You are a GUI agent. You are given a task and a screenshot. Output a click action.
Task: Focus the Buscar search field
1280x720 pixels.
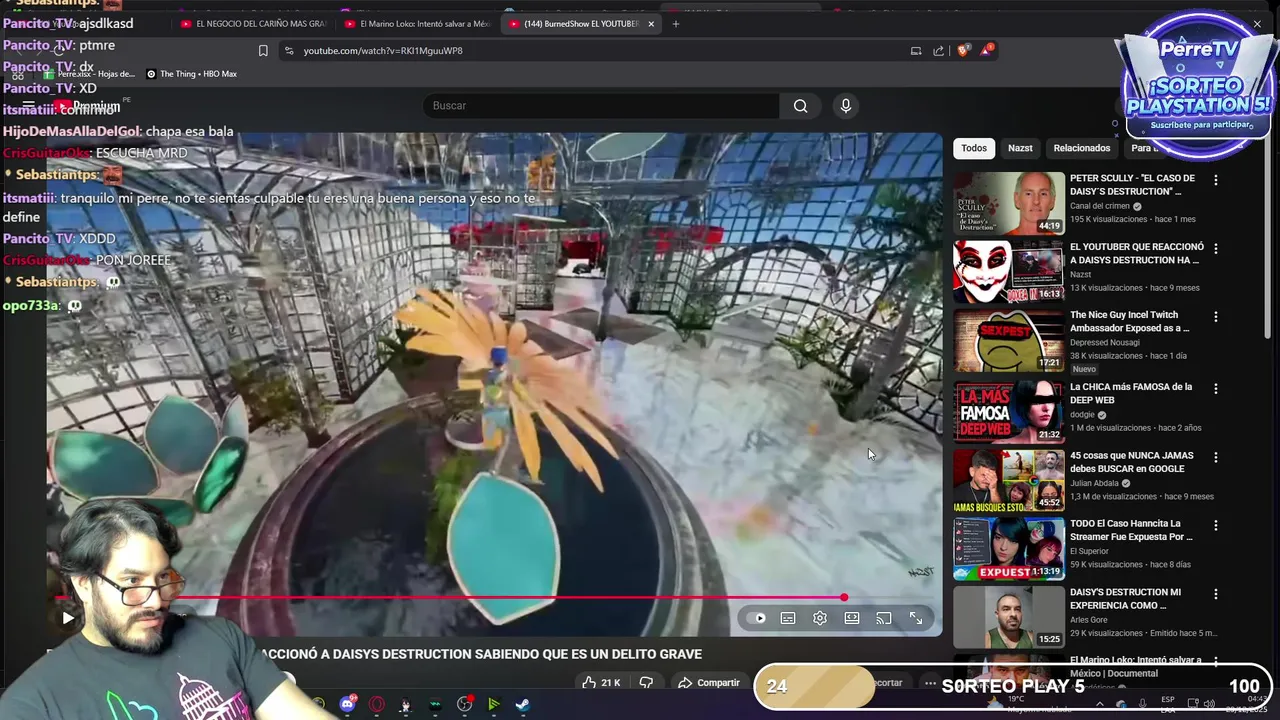click(601, 106)
